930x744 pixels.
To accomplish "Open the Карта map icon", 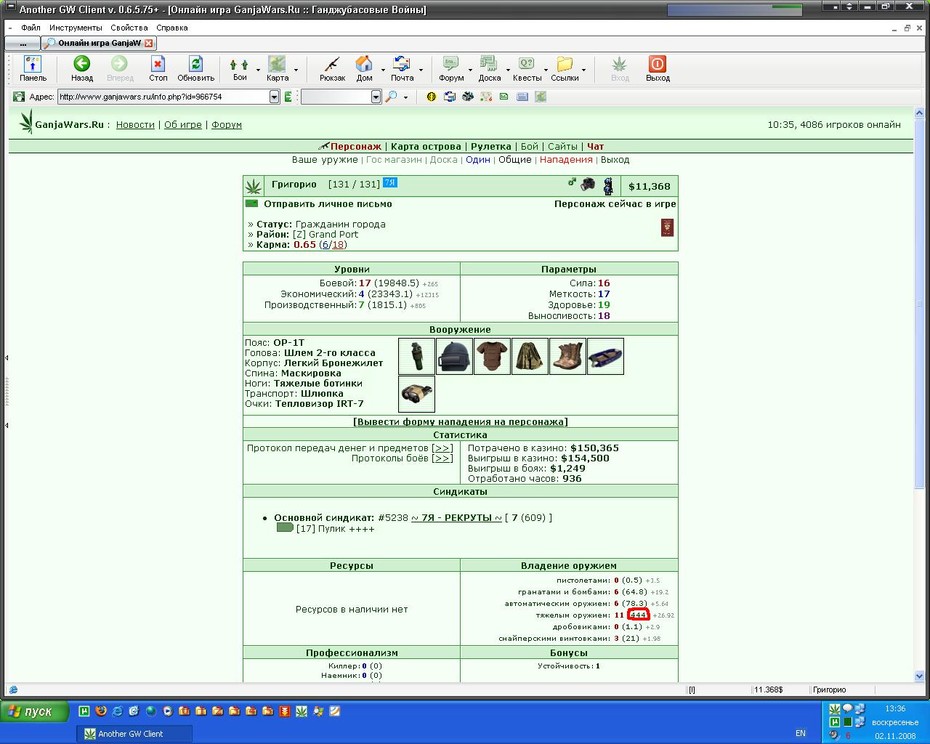I will click(x=278, y=68).
